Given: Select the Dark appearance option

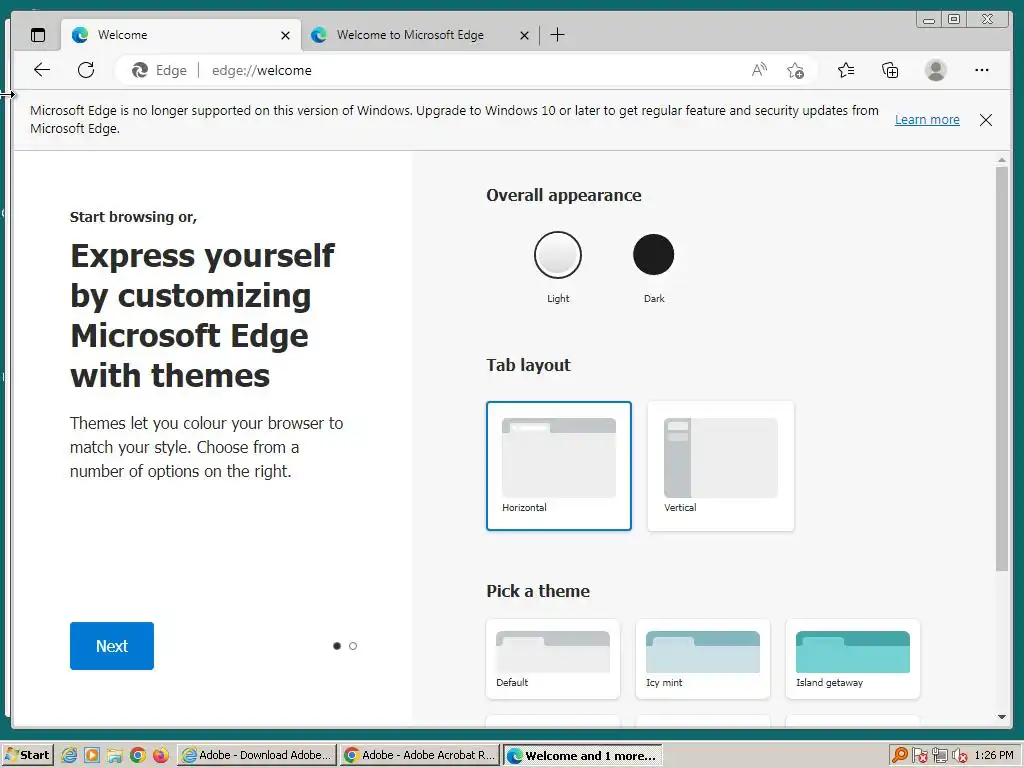Looking at the screenshot, I should pos(654,255).
